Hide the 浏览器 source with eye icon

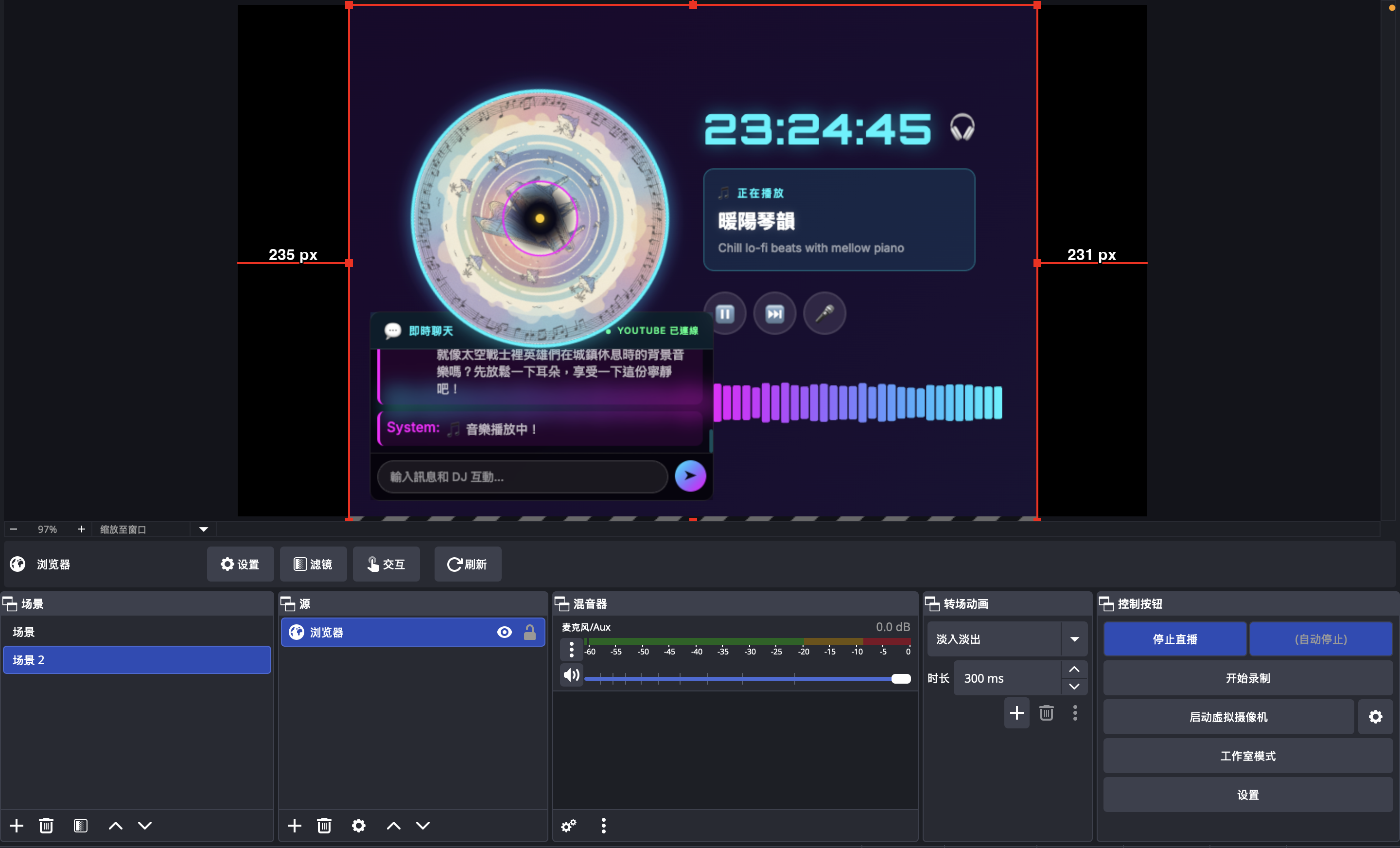pos(504,632)
